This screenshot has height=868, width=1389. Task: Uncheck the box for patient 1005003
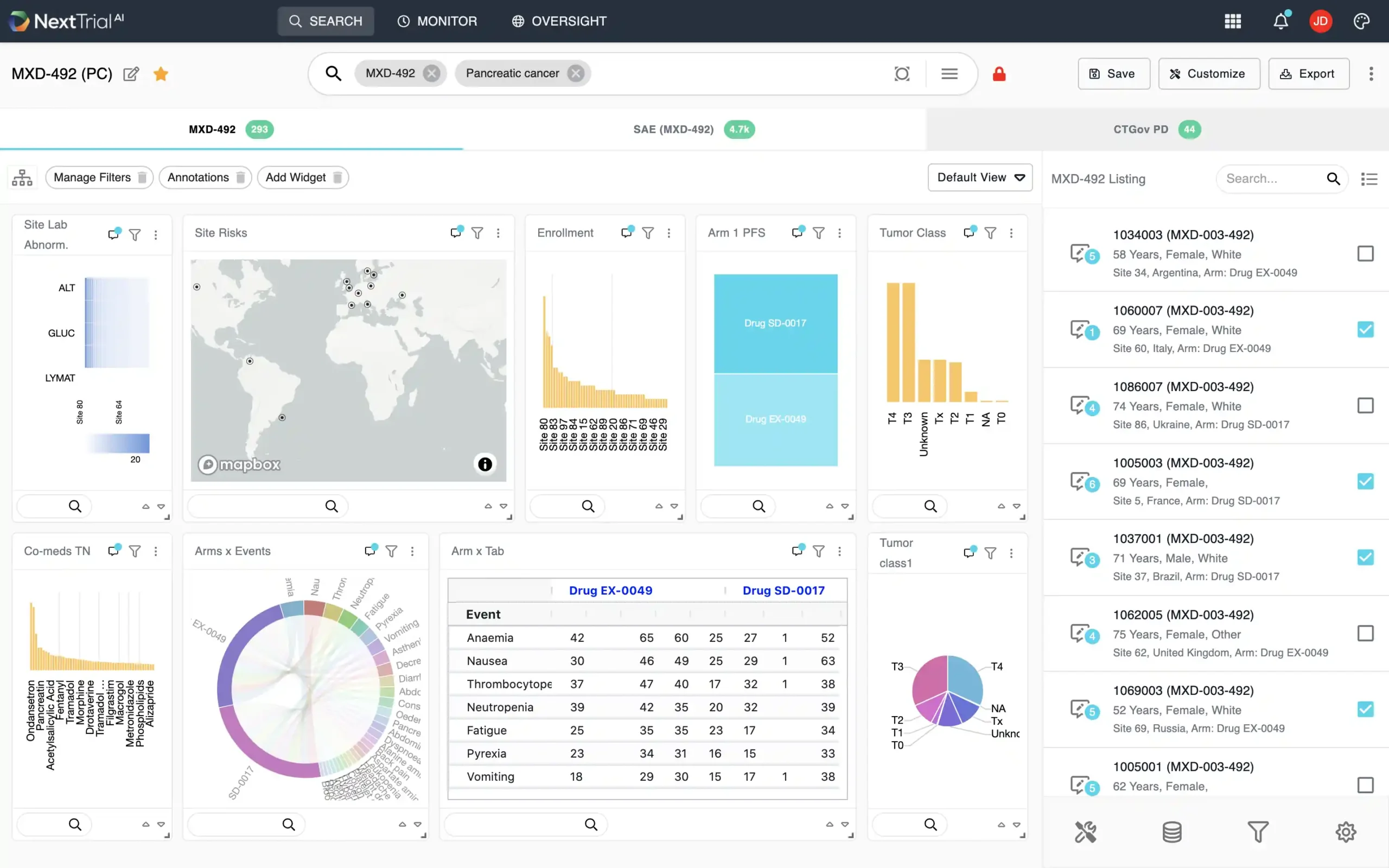click(1365, 482)
